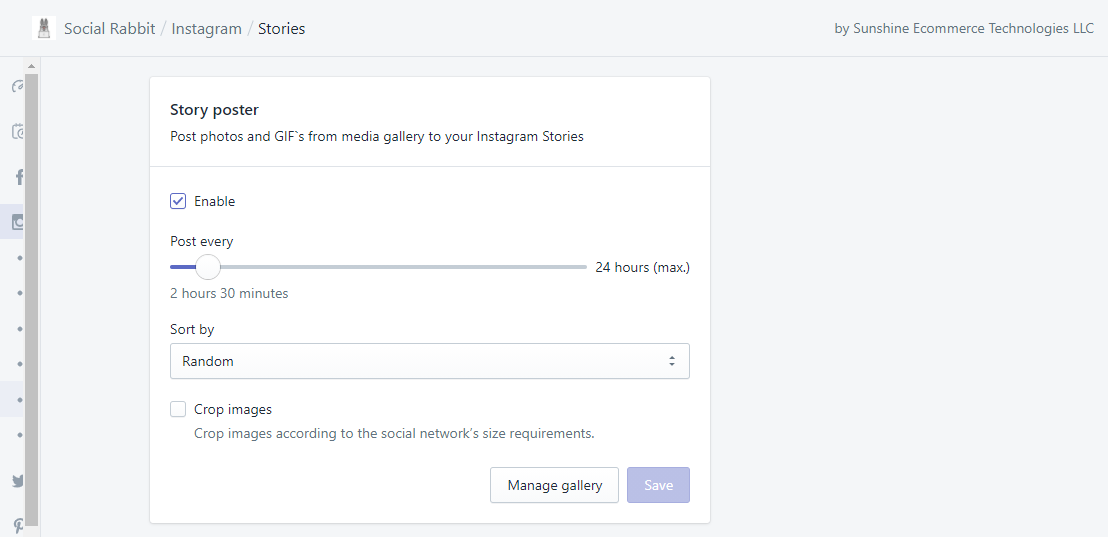Open the scheduler calendar icon in sidebar
This screenshot has width=1108, height=537.
point(18,131)
